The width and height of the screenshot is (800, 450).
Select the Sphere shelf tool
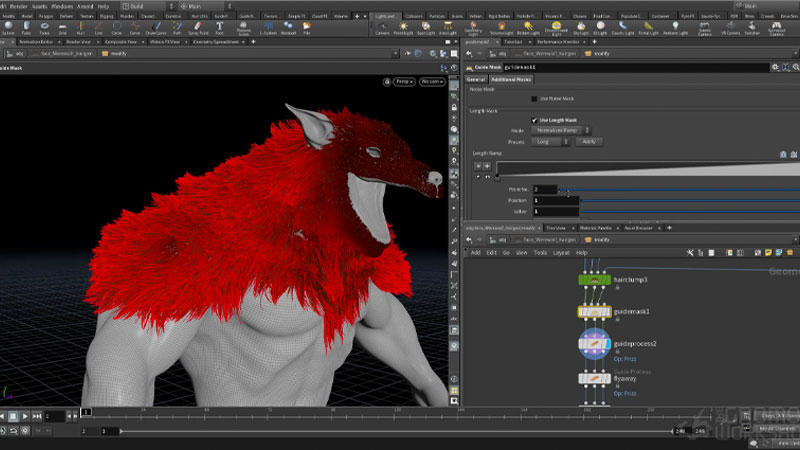tap(8, 28)
